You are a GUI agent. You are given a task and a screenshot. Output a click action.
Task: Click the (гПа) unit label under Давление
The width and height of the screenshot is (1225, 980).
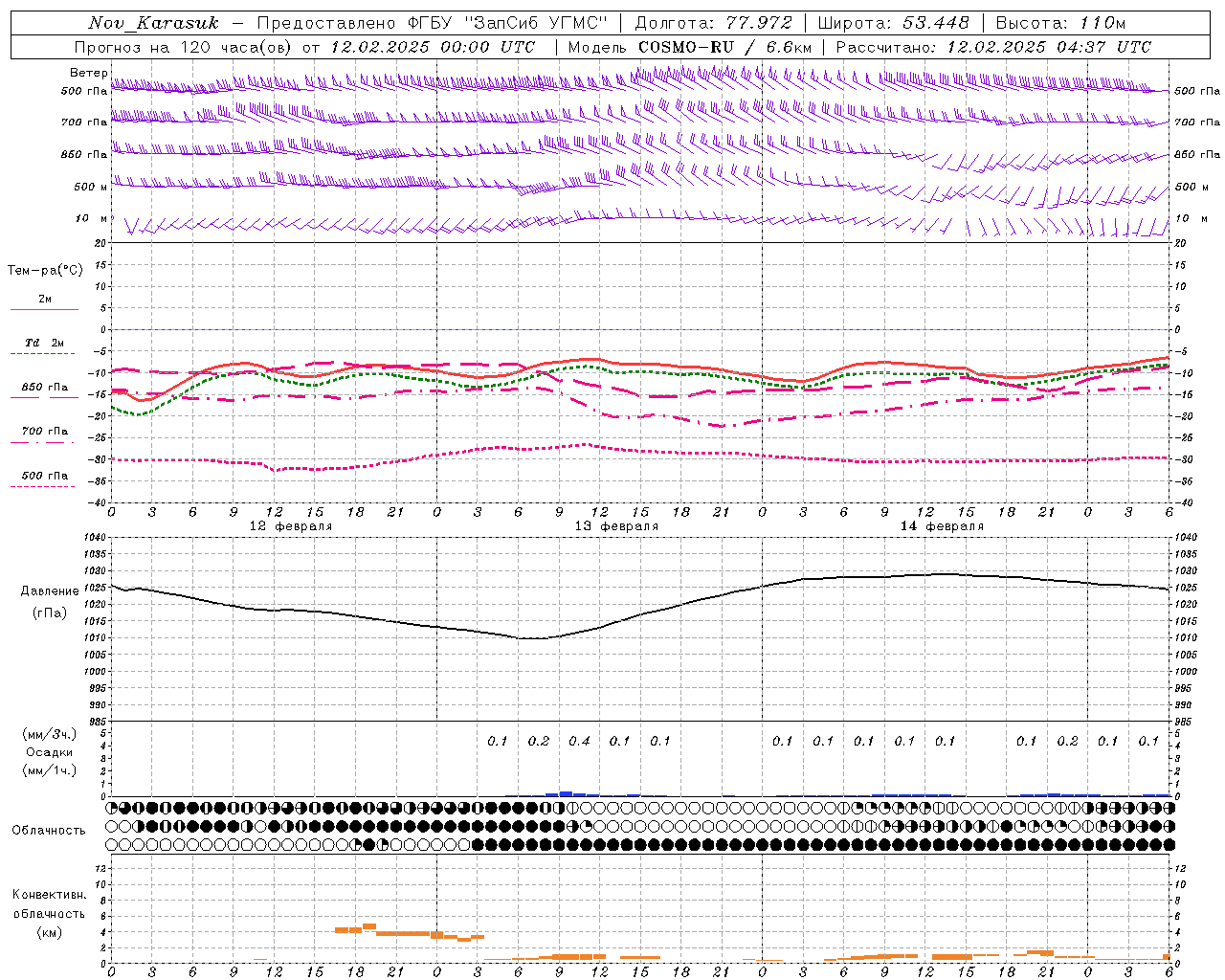[49, 613]
